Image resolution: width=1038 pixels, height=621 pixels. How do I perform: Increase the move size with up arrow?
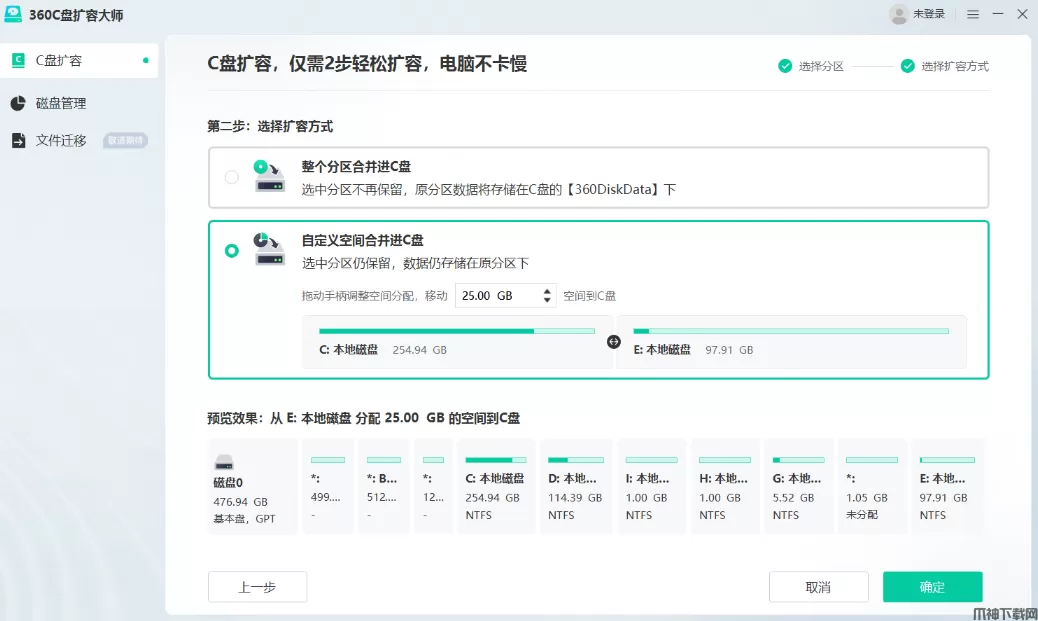[x=547, y=291]
